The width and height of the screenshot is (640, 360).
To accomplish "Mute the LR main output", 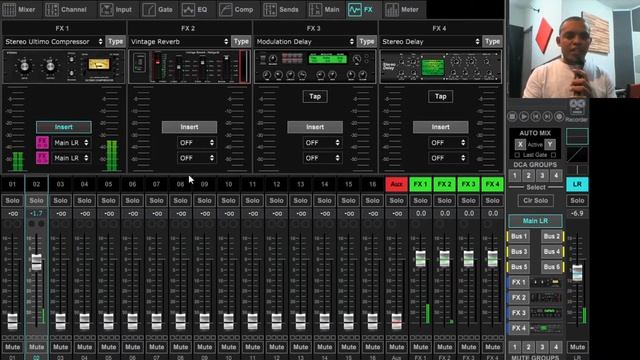I will [x=577, y=347].
